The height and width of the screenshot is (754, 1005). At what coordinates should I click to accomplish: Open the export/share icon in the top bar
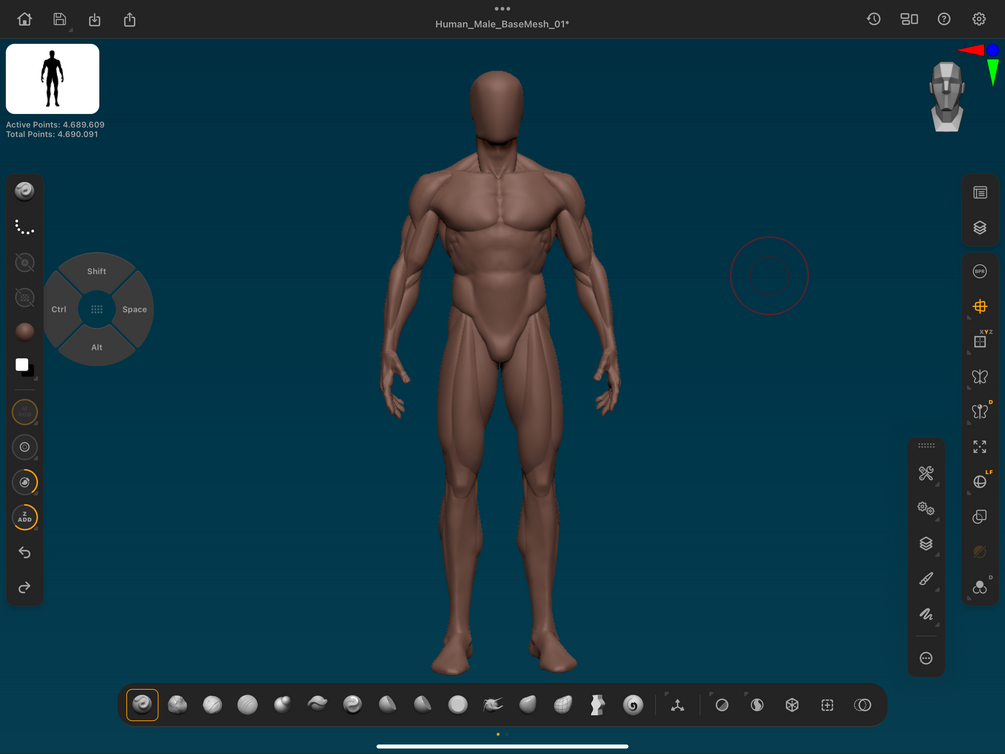click(129, 19)
